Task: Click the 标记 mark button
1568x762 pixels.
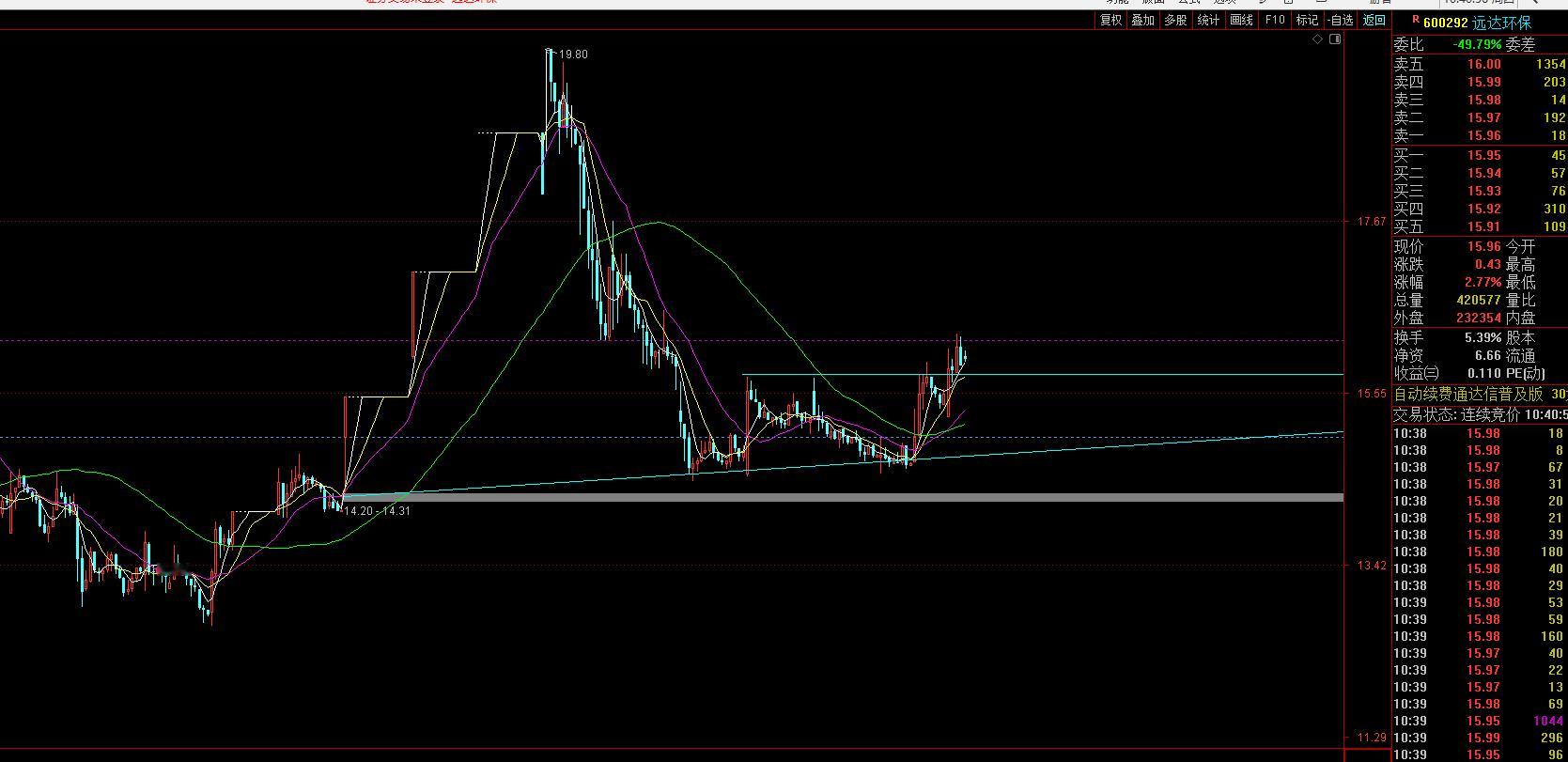Action: pos(1307,20)
